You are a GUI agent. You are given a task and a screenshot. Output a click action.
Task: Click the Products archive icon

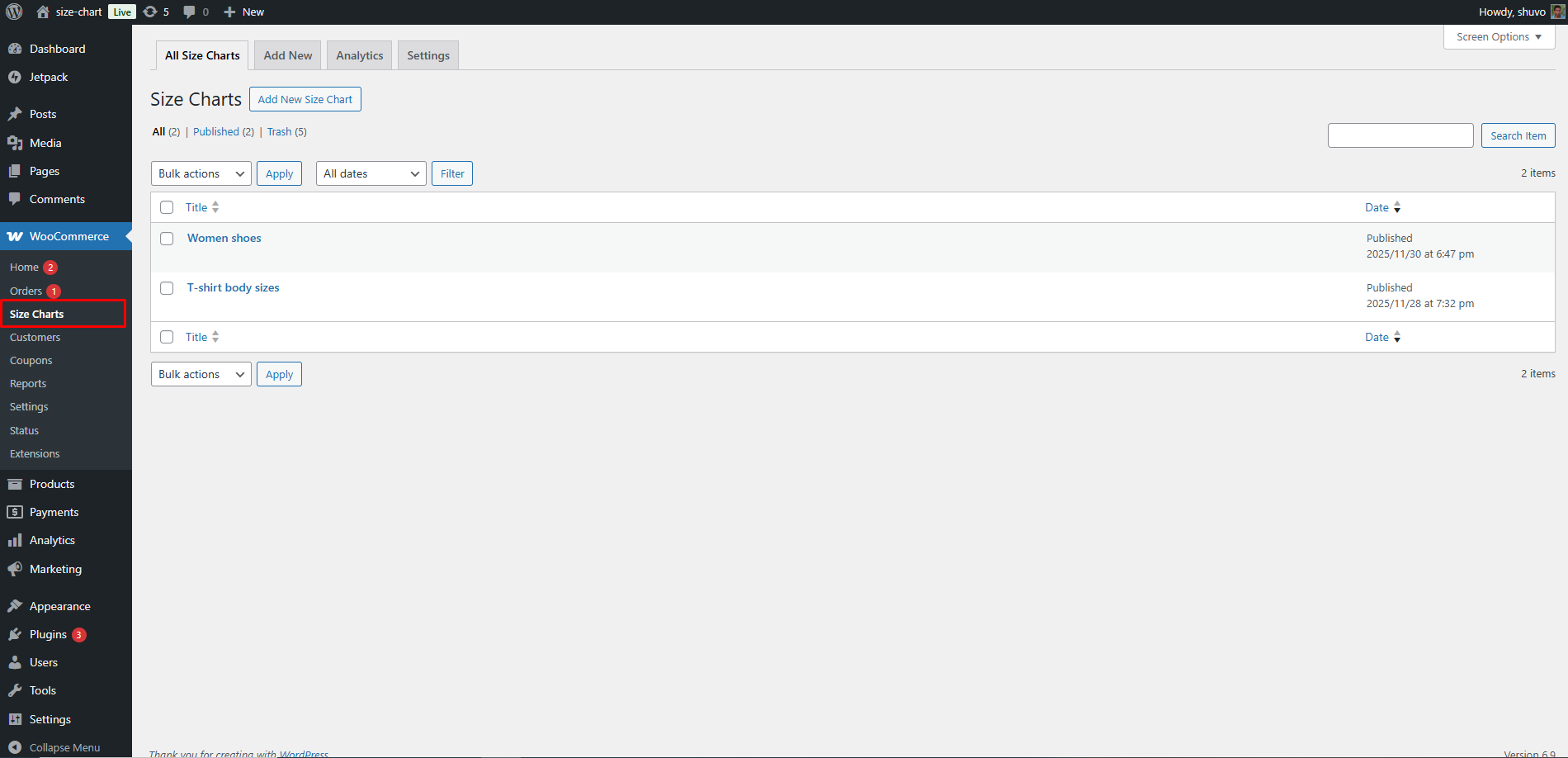15,484
